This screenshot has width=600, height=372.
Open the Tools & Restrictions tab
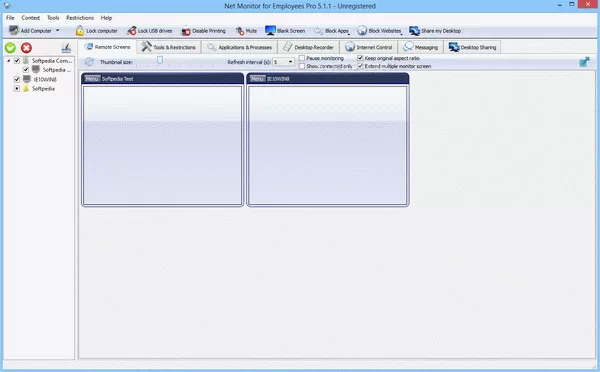(x=168, y=47)
